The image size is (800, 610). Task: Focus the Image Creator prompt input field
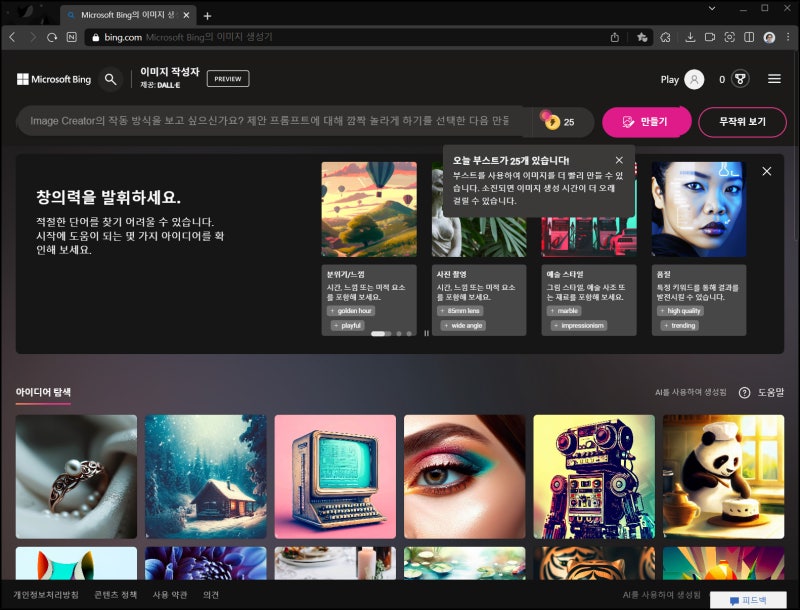tap(270, 121)
